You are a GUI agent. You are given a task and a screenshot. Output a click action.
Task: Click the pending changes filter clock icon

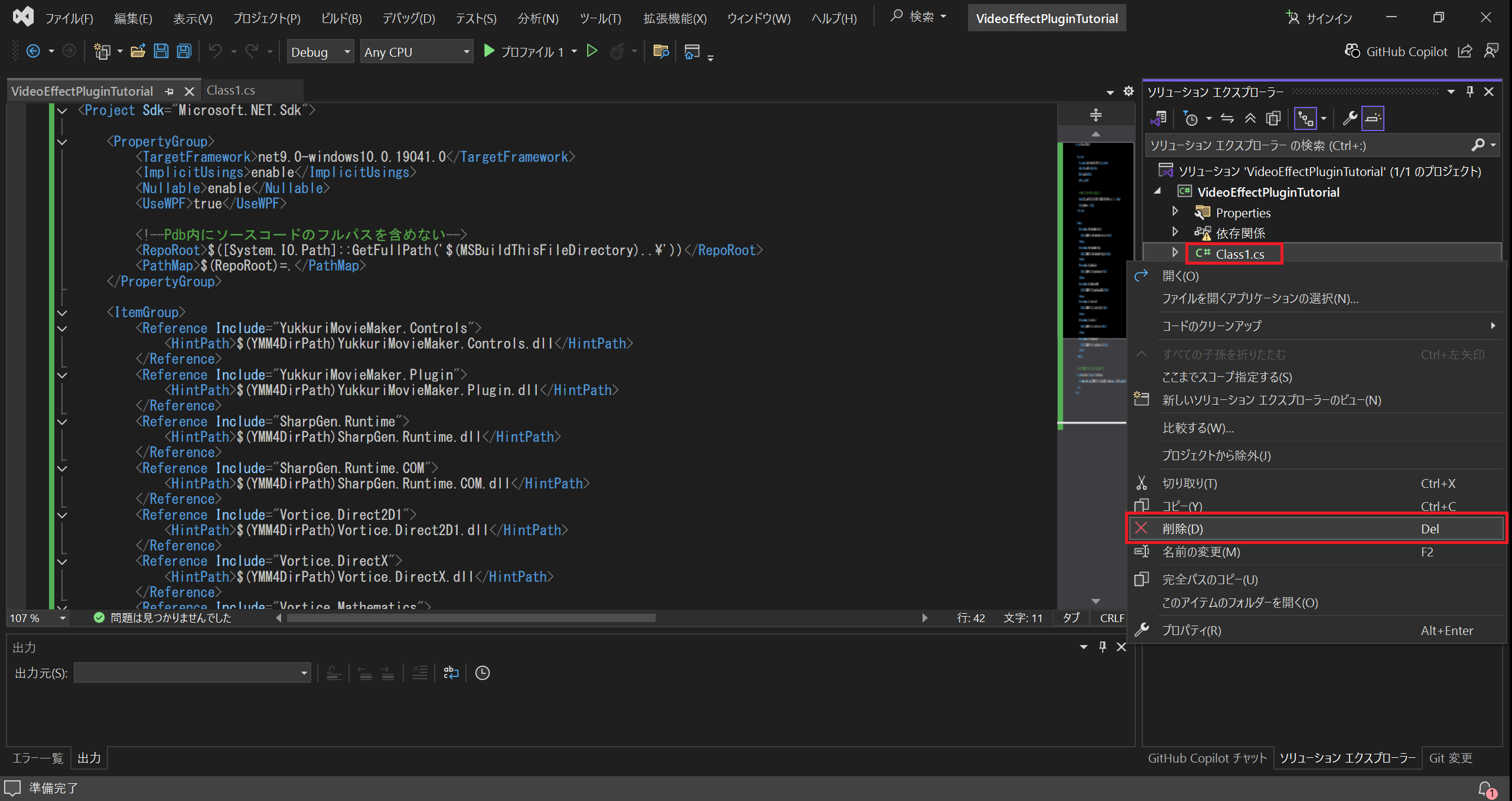click(x=1191, y=119)
